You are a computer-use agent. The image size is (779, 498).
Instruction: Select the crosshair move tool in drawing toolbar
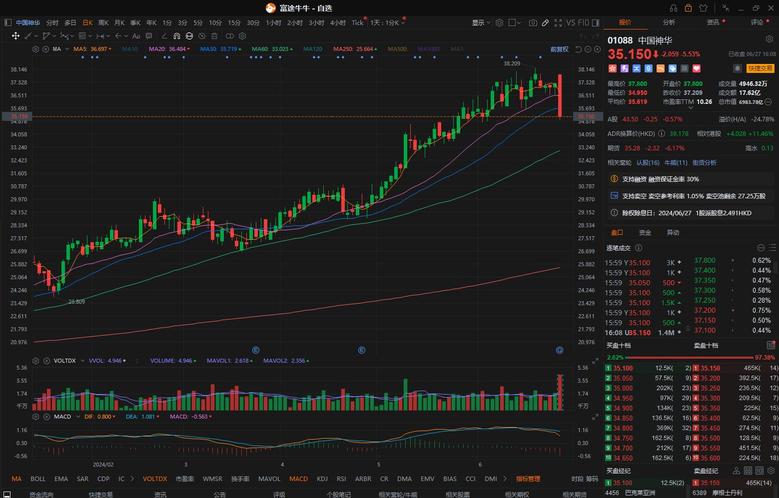coord(15,36)
